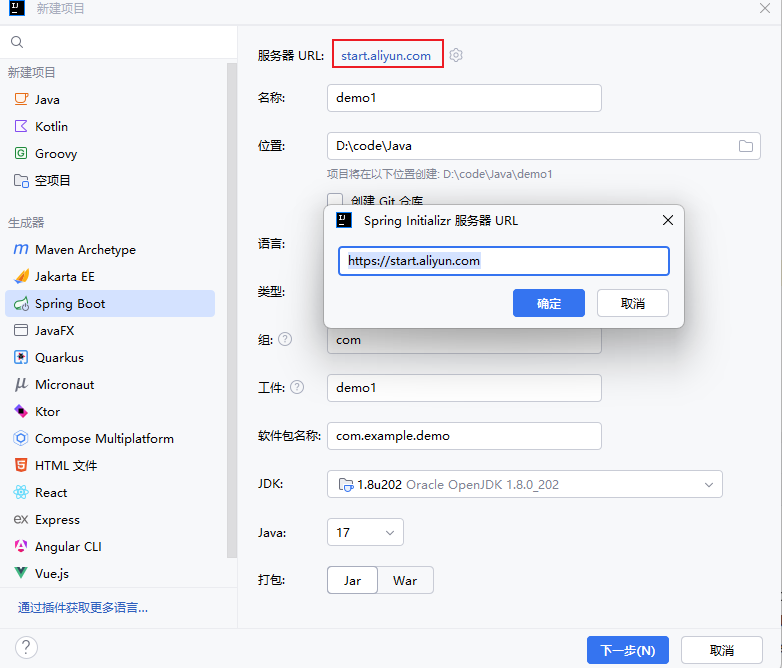Close the 新建项目 window
The image size is (782, 668).
pyautogui.click(x=765, y=8)
